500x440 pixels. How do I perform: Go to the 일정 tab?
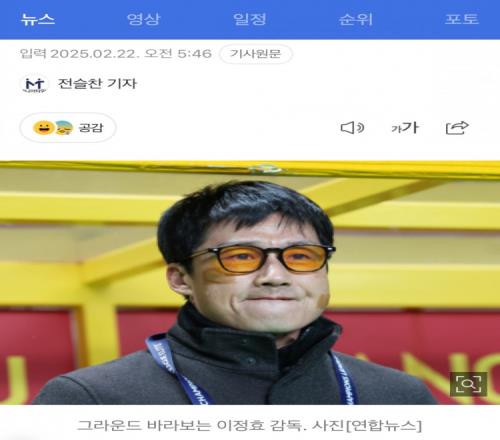(250, 19)
